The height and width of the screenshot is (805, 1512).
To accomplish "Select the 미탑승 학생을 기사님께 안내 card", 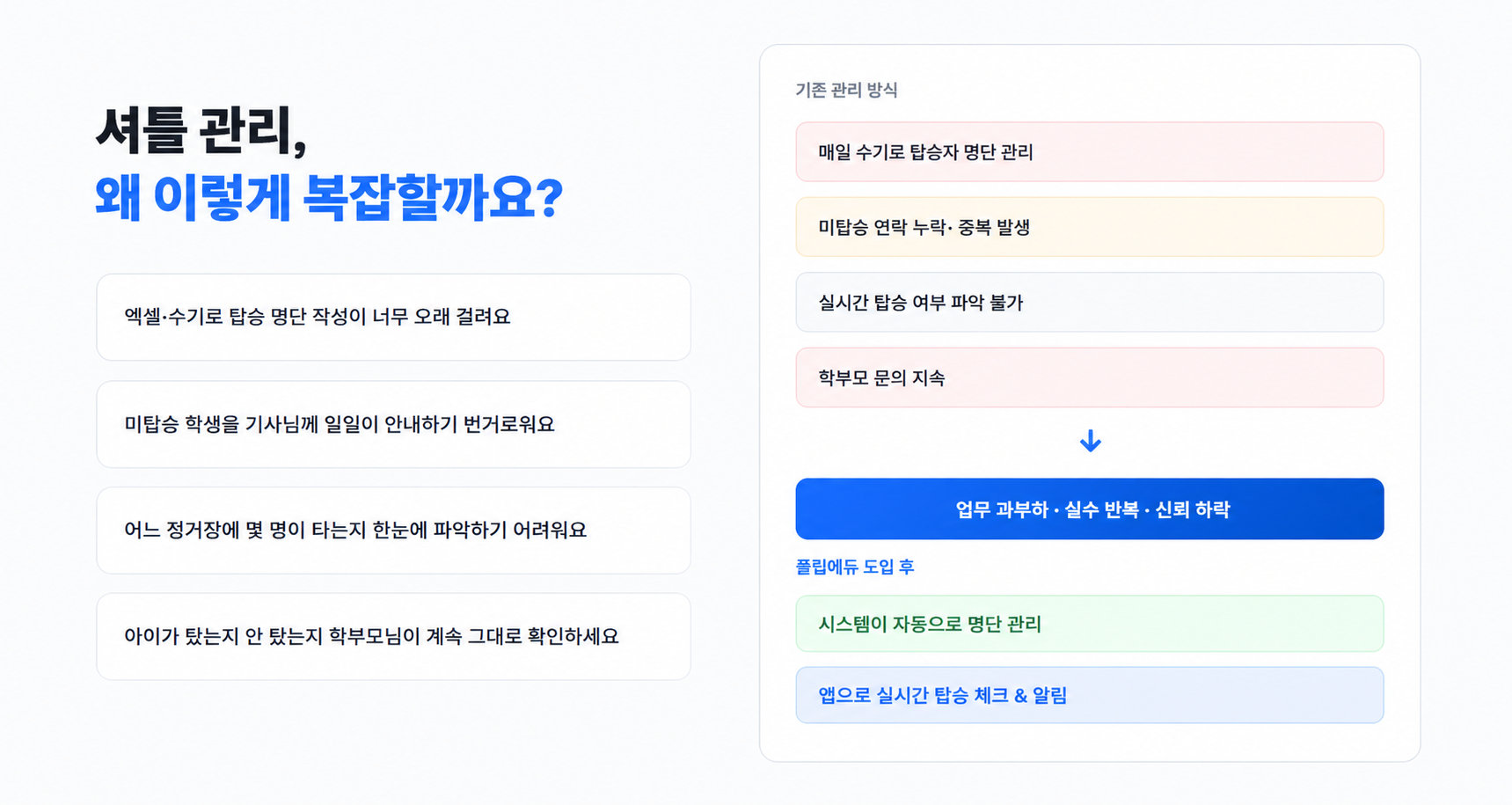I will tap(393, 424).
